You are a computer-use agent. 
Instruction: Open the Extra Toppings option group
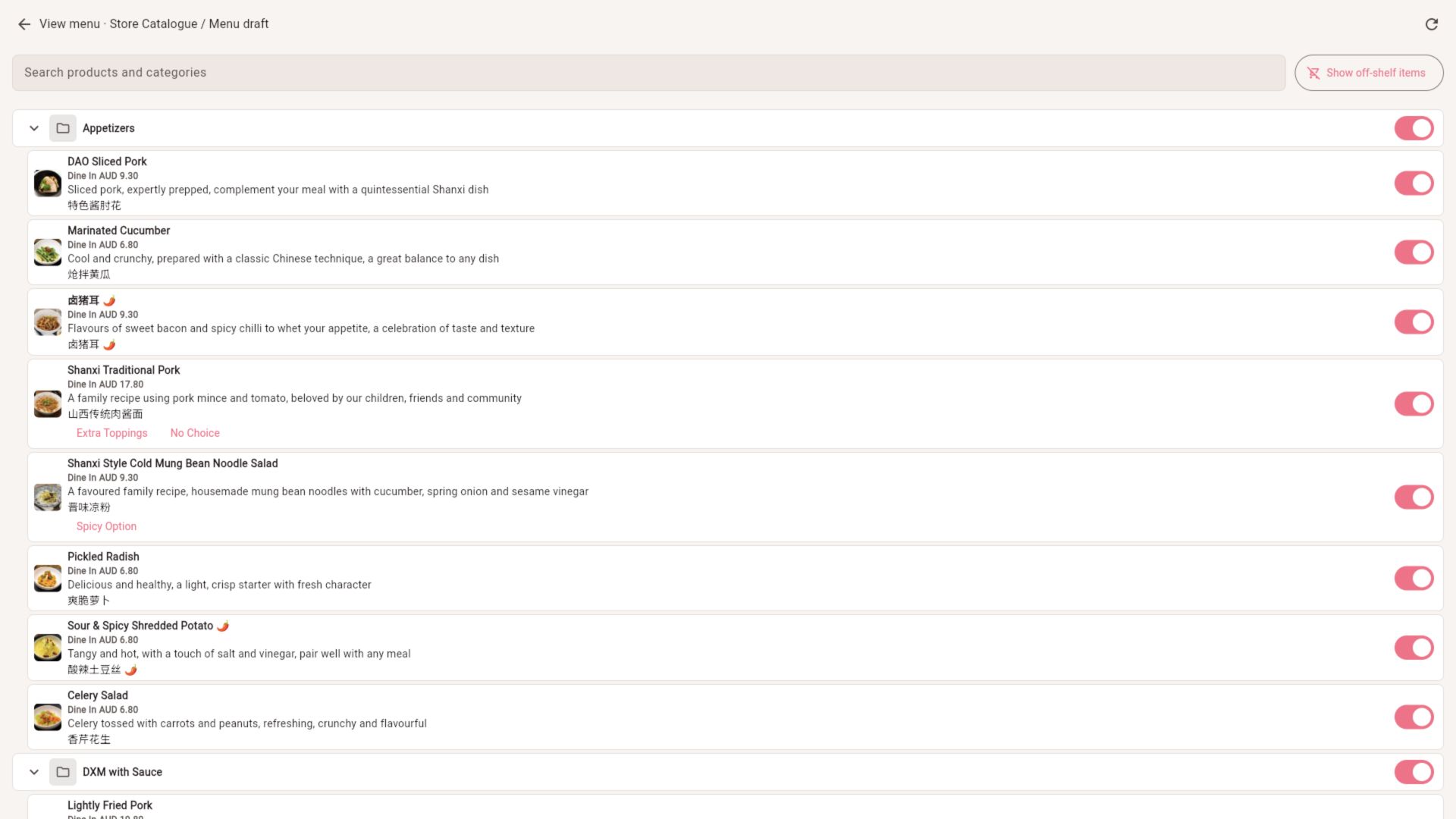(x=112, y=433)
